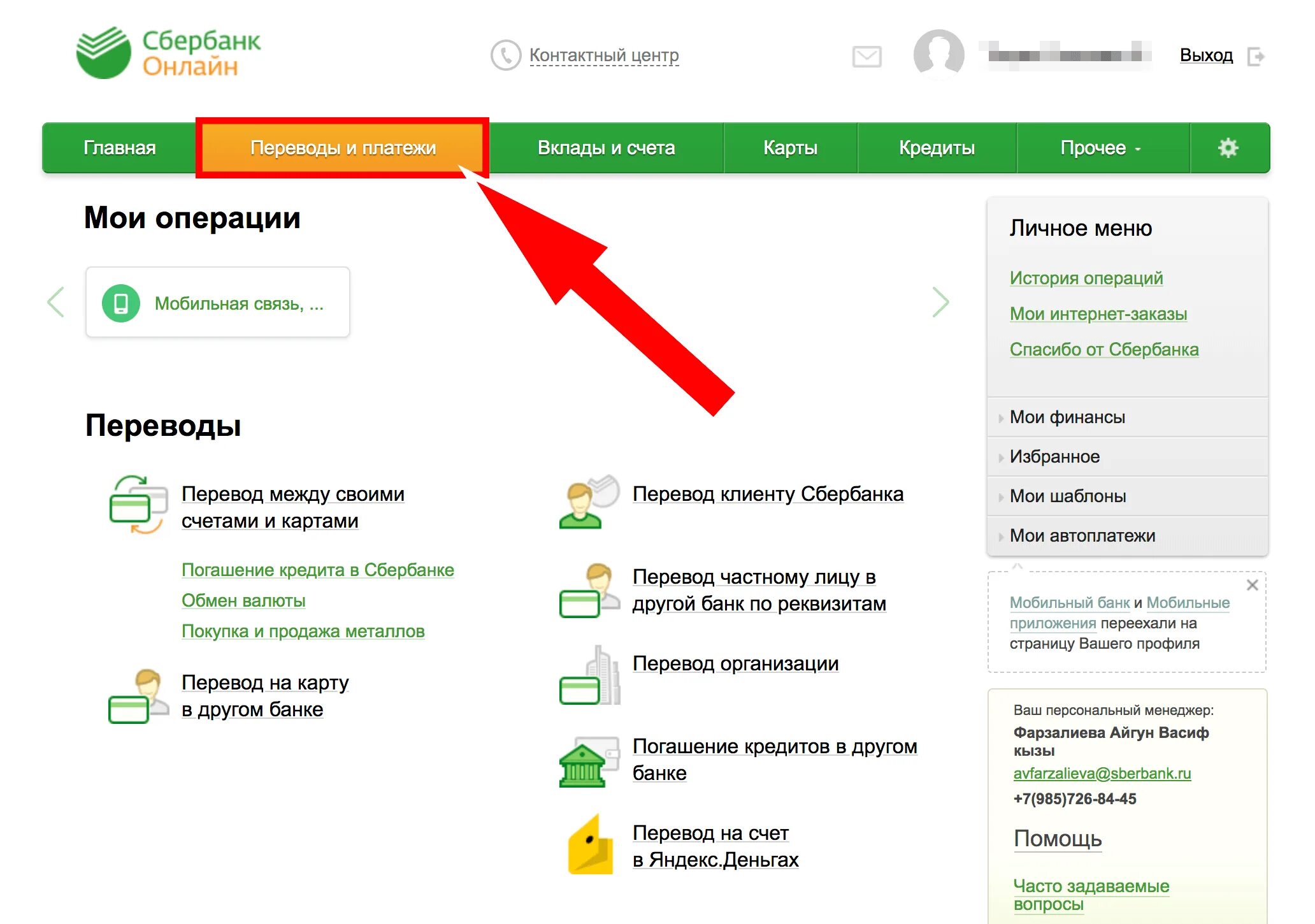1315x924 pixels.
Task: Expand Мои автоплатежи section
Action: (x=1127, y=536)
